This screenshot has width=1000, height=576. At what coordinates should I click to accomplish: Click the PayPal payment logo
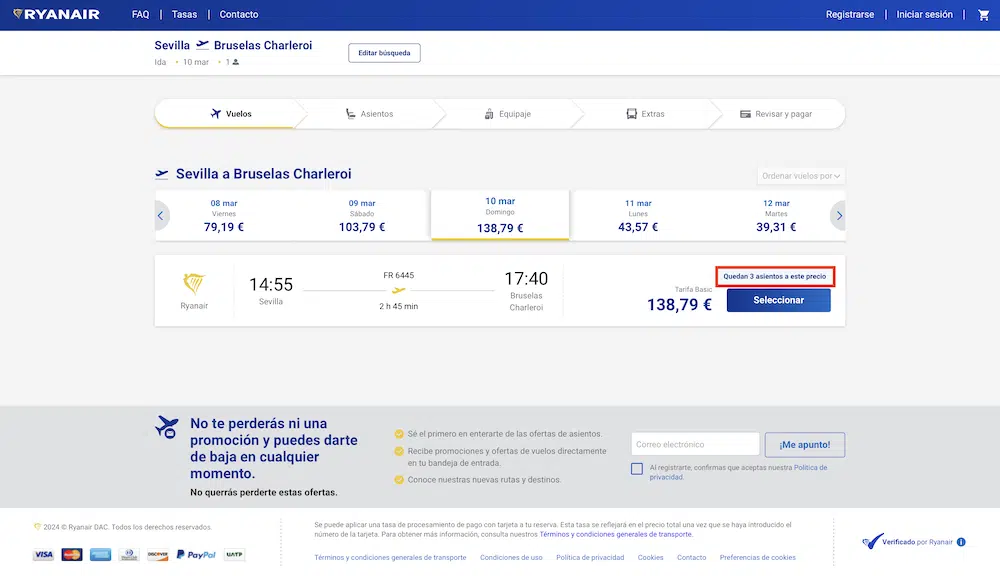click(196, 554)
